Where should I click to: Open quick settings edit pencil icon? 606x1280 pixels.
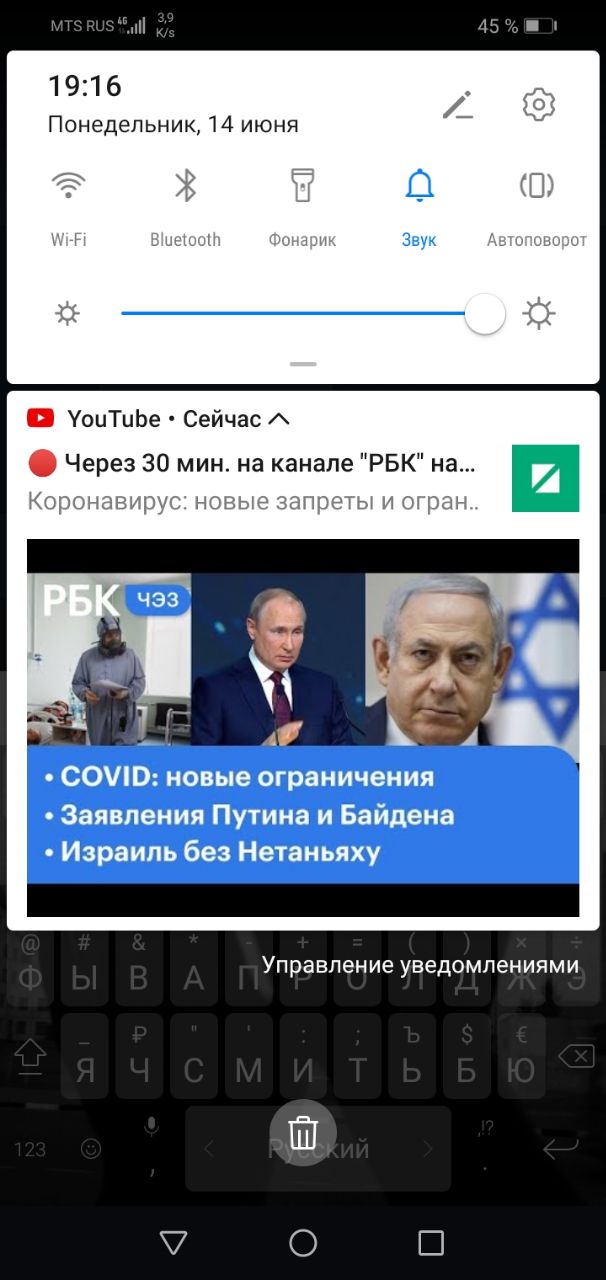coord(458,105)
